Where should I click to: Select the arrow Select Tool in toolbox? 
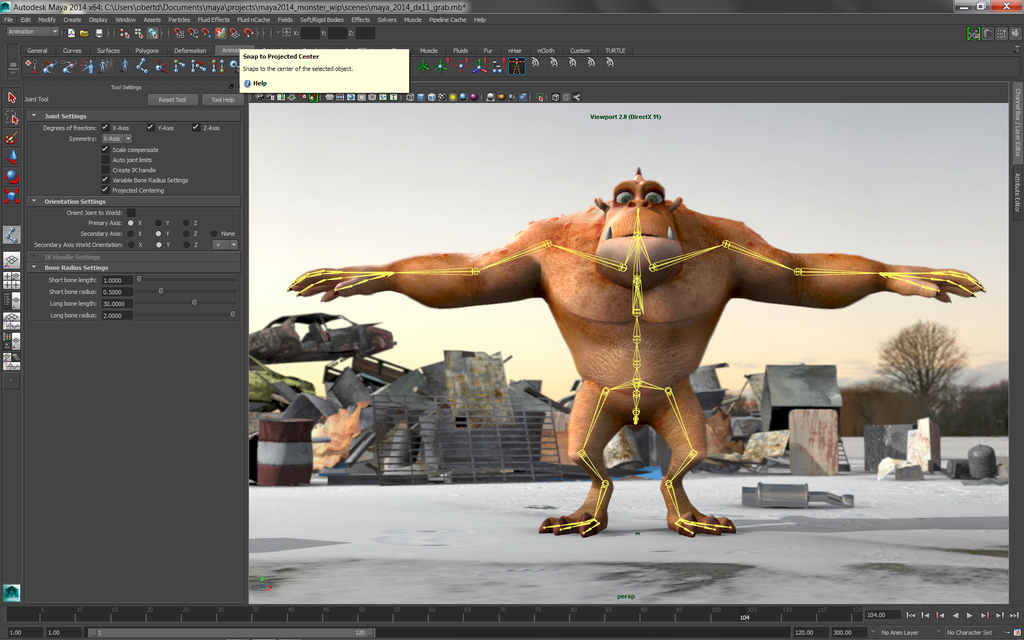[x=12, y=98]
